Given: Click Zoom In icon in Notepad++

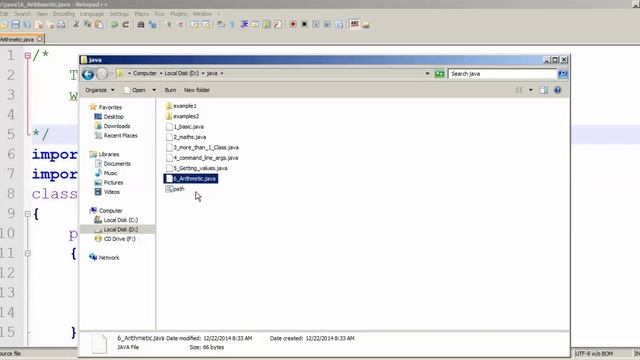Looking at the screenshot, I should (168, 24).
